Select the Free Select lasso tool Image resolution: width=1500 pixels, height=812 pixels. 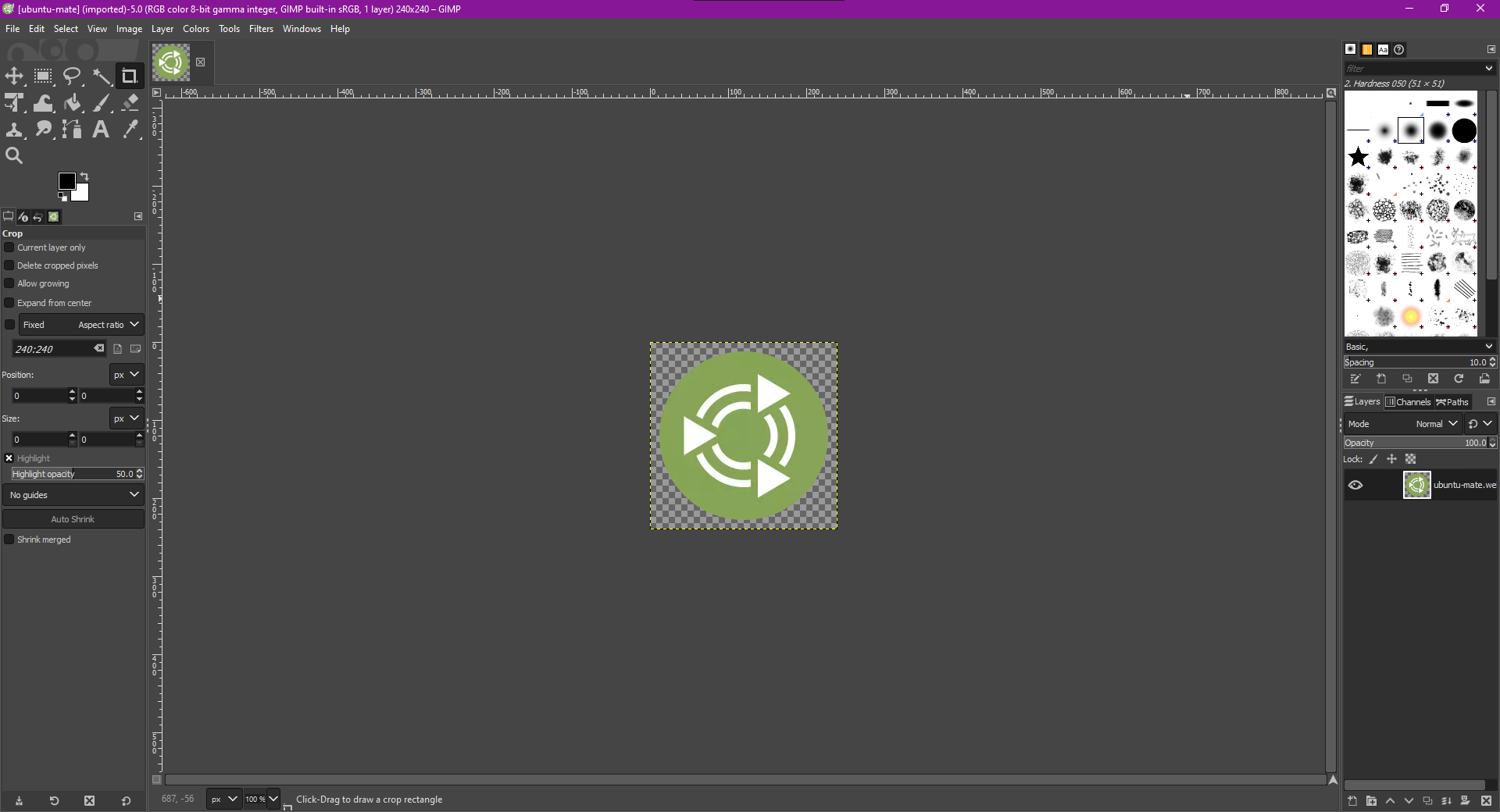73,77
